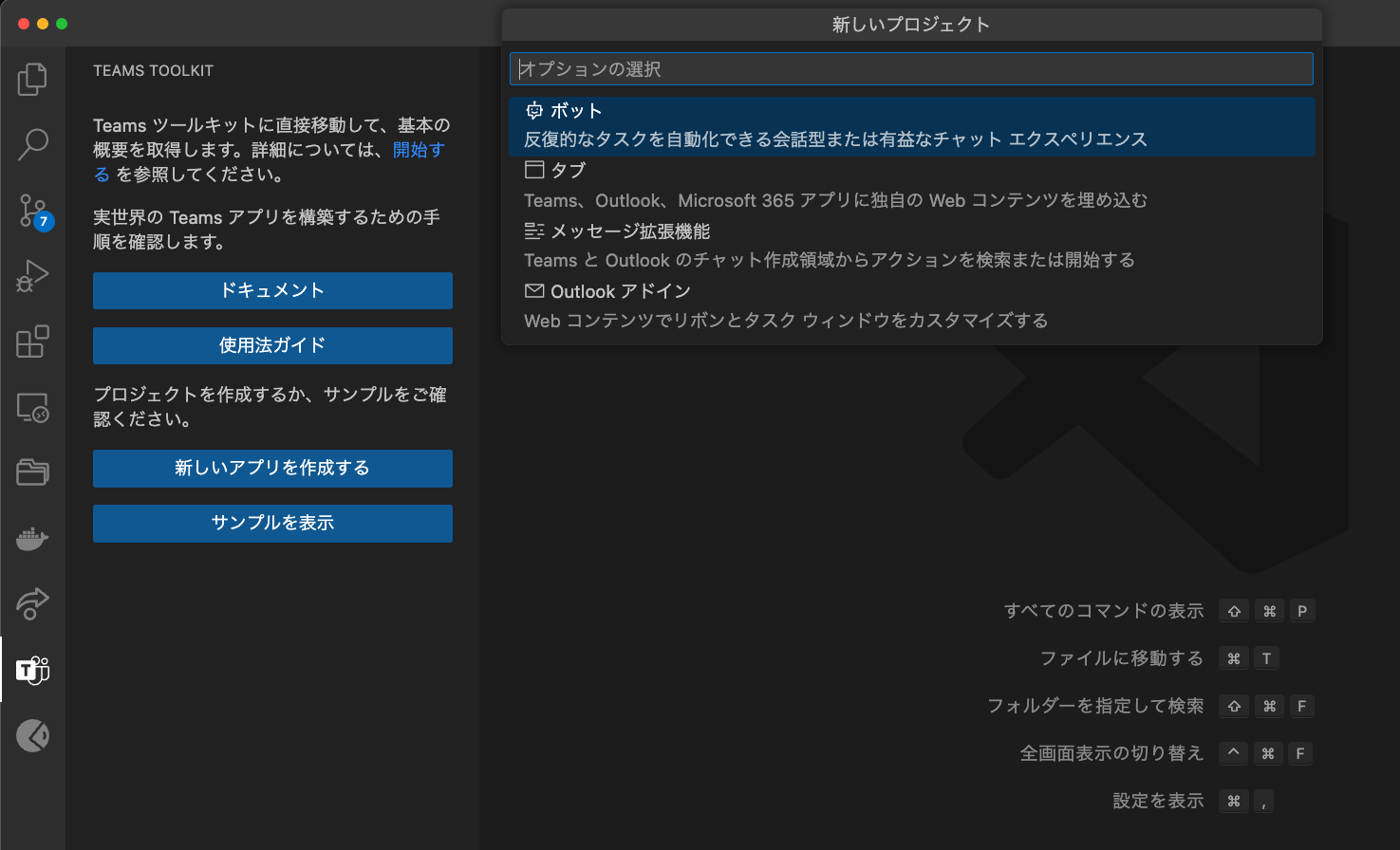Click the 新しいプロジェクト dialog title
The width and height of the screenshot is (1400, 850).
pyautogui.click(x=911, y=25)
